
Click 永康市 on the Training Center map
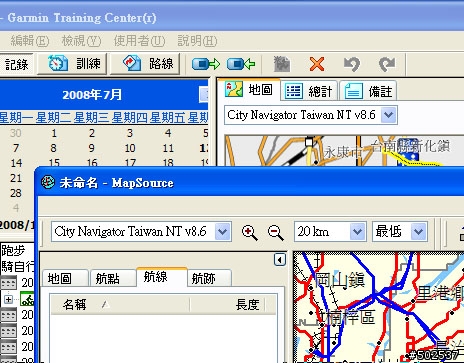pos(343,152)
